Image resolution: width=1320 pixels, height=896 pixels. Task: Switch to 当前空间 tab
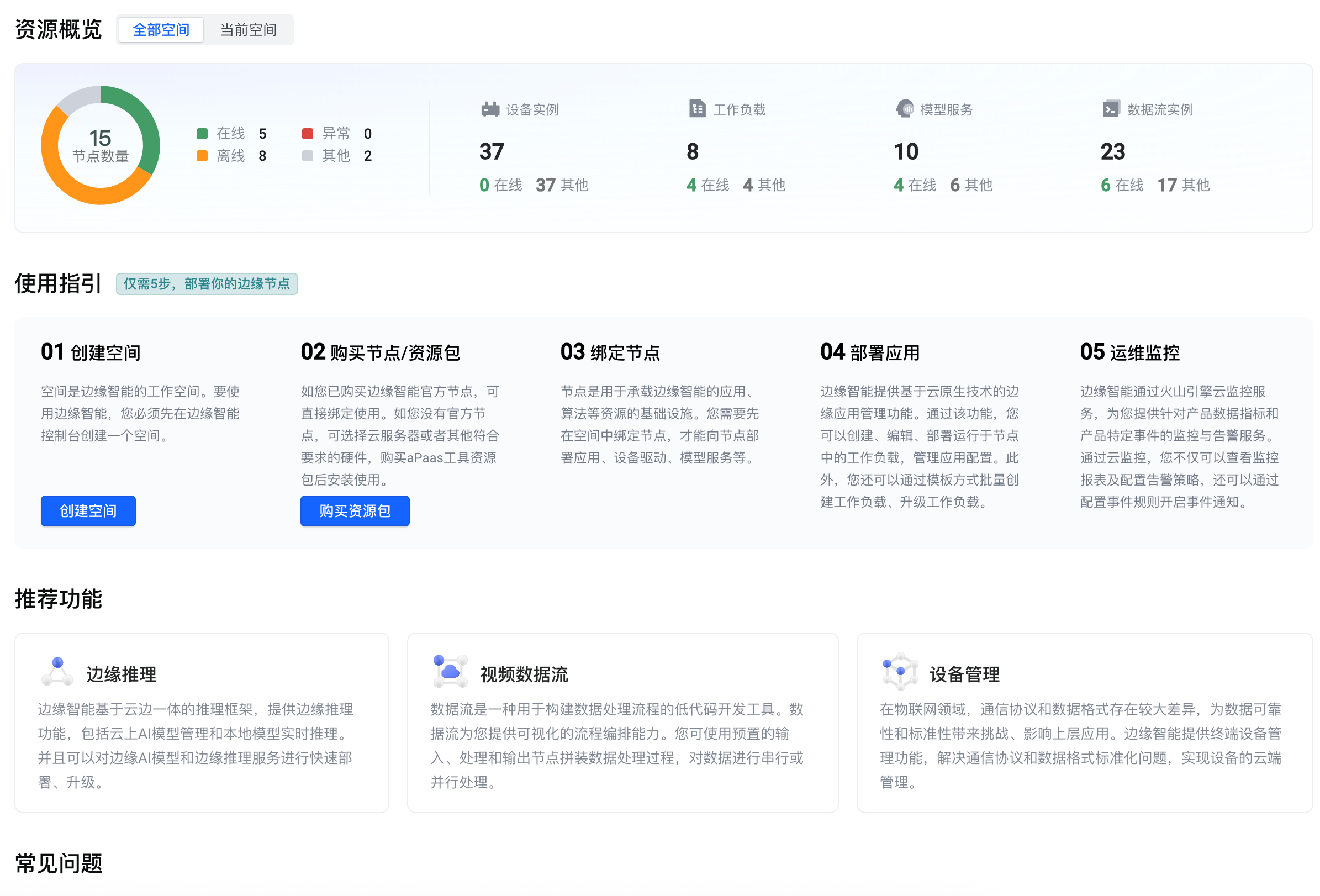248,29
